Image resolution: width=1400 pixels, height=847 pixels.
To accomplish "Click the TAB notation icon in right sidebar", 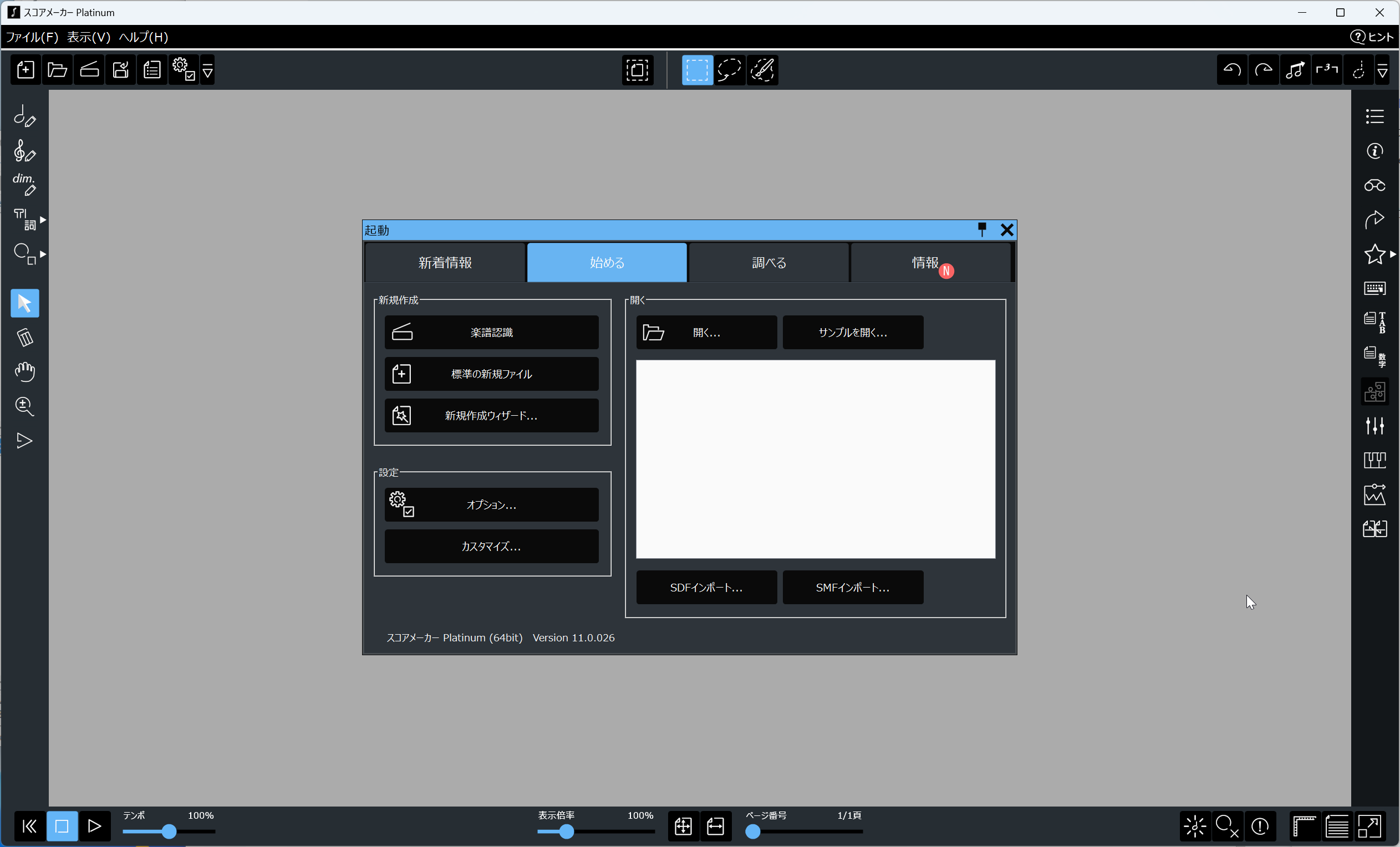I will click(x=1374, y=323).
